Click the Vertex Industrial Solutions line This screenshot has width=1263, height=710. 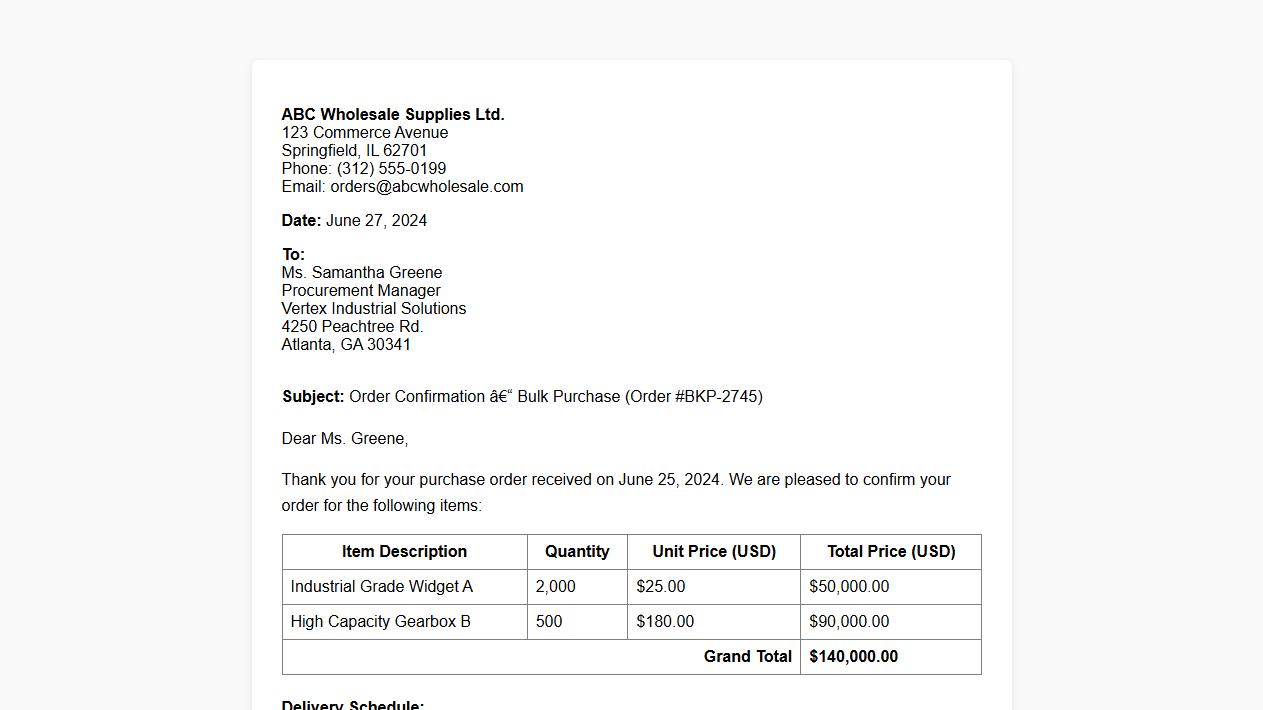click(374, 309)
